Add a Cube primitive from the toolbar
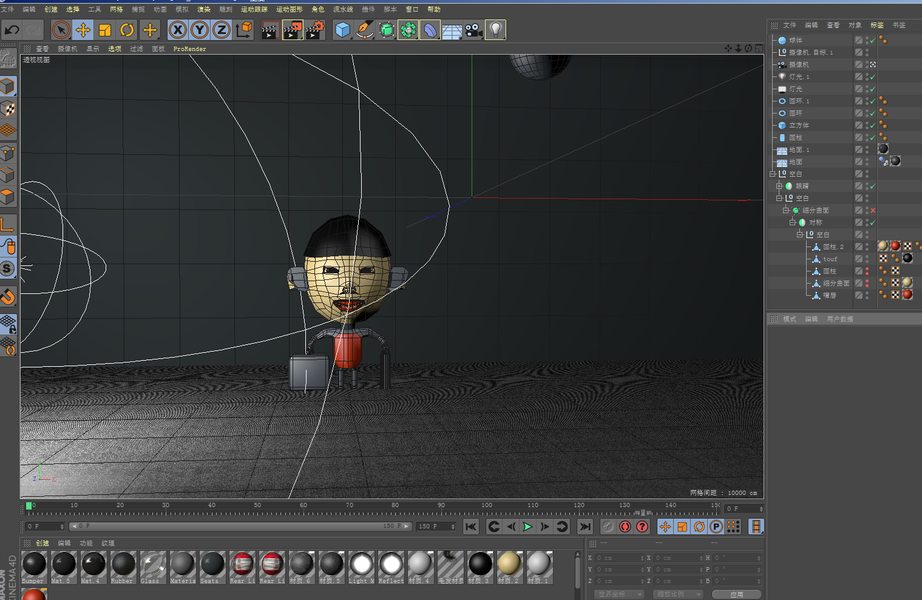 point(342,29)
